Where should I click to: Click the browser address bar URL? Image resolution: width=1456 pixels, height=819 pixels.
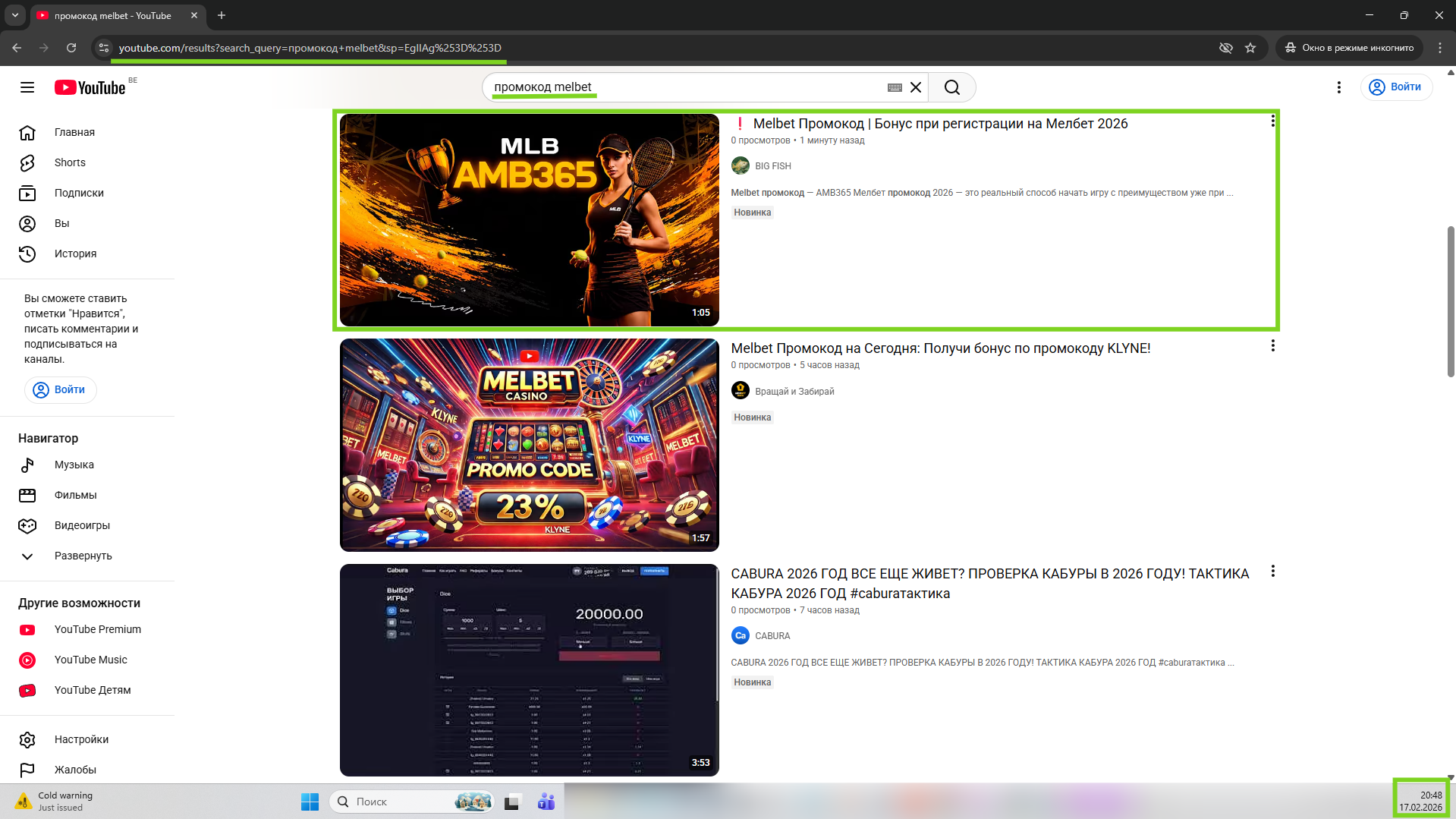(310, 48)
